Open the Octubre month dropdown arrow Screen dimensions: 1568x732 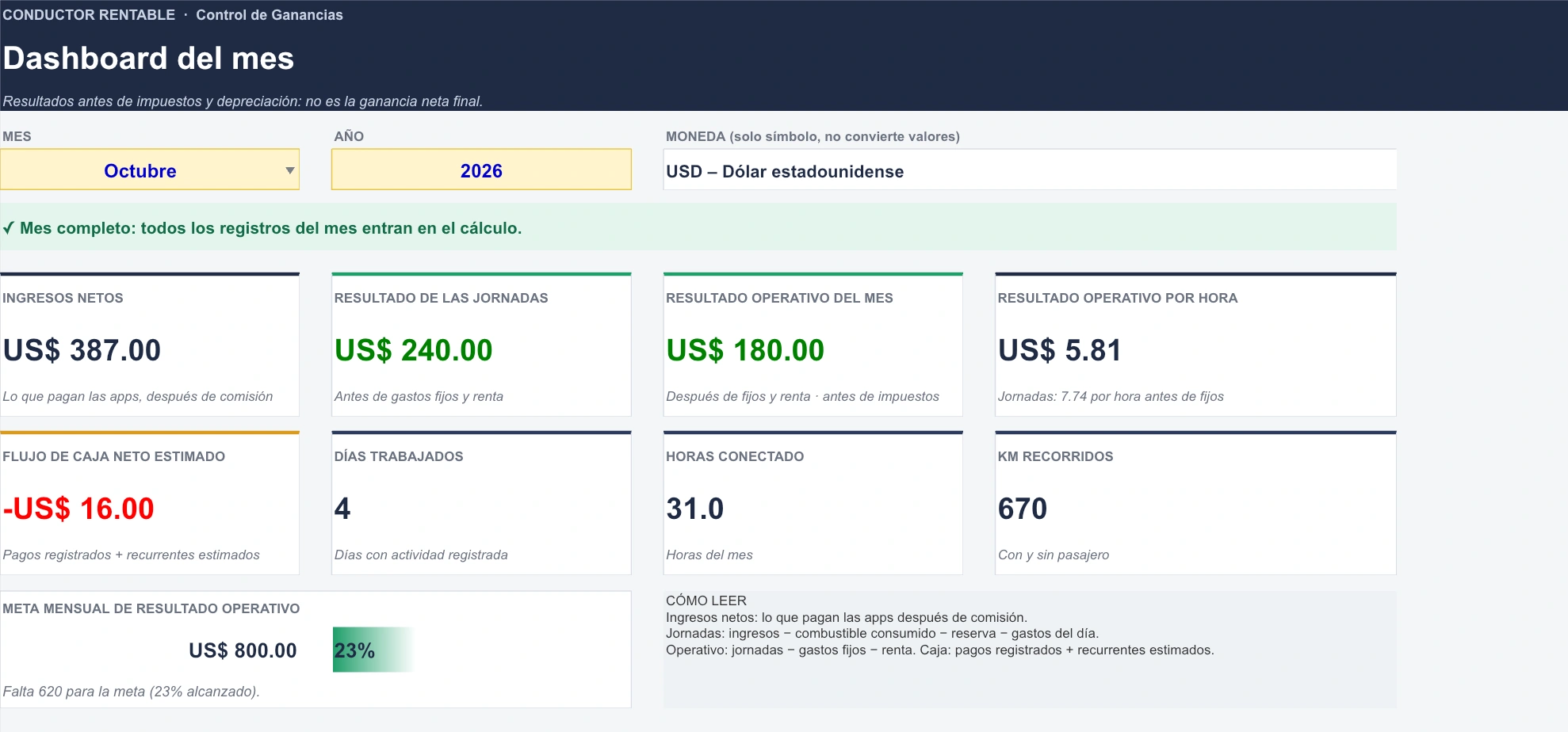(290, 170)
